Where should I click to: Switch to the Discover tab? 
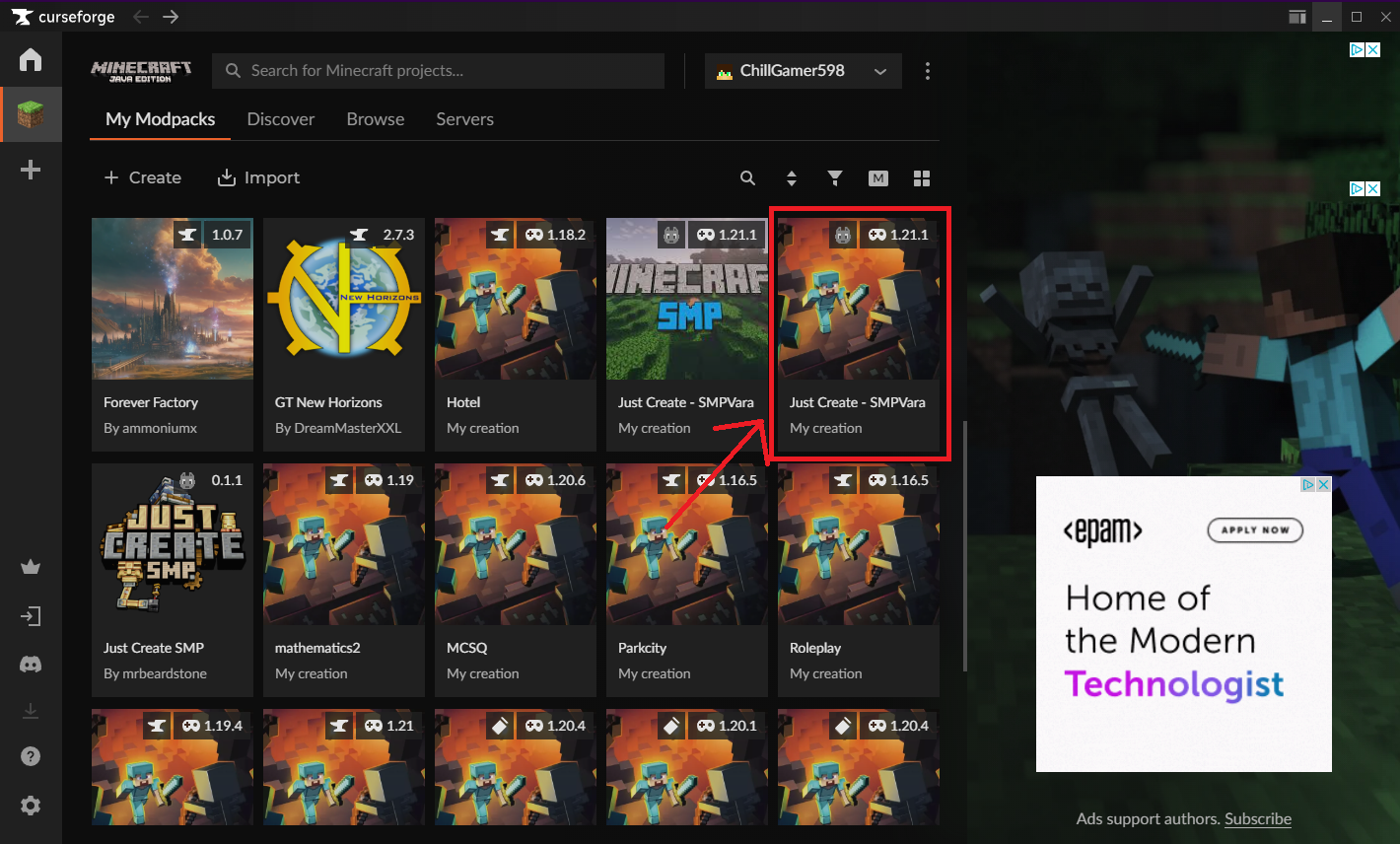(x=280, y=119)
